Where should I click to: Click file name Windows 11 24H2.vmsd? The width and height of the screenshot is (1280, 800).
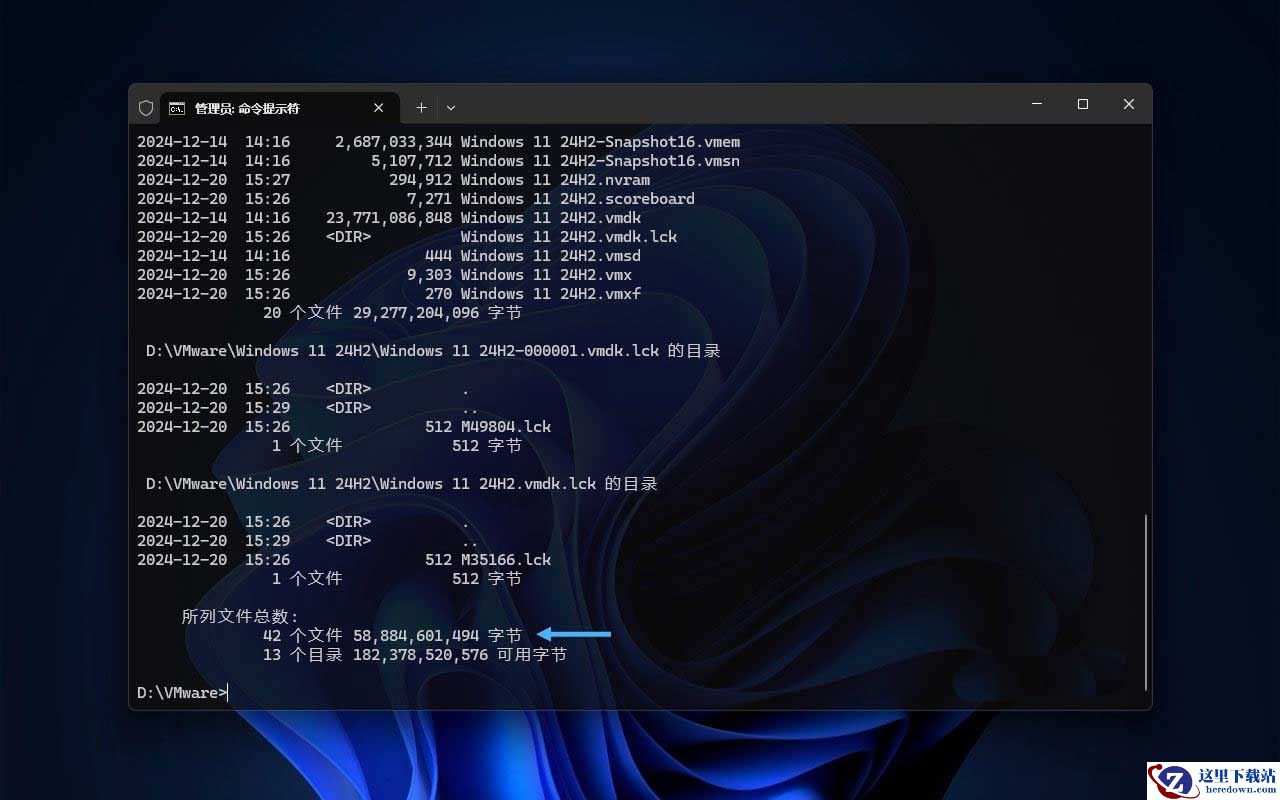[551, 256]
